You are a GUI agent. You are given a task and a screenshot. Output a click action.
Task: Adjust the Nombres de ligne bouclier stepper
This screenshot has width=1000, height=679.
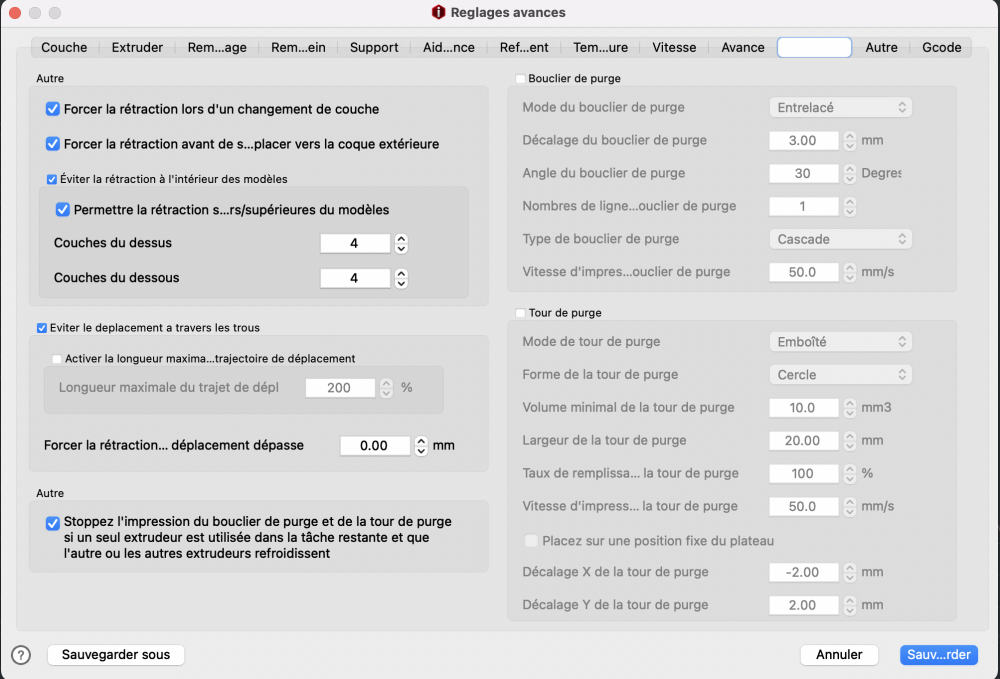(849, 206)
